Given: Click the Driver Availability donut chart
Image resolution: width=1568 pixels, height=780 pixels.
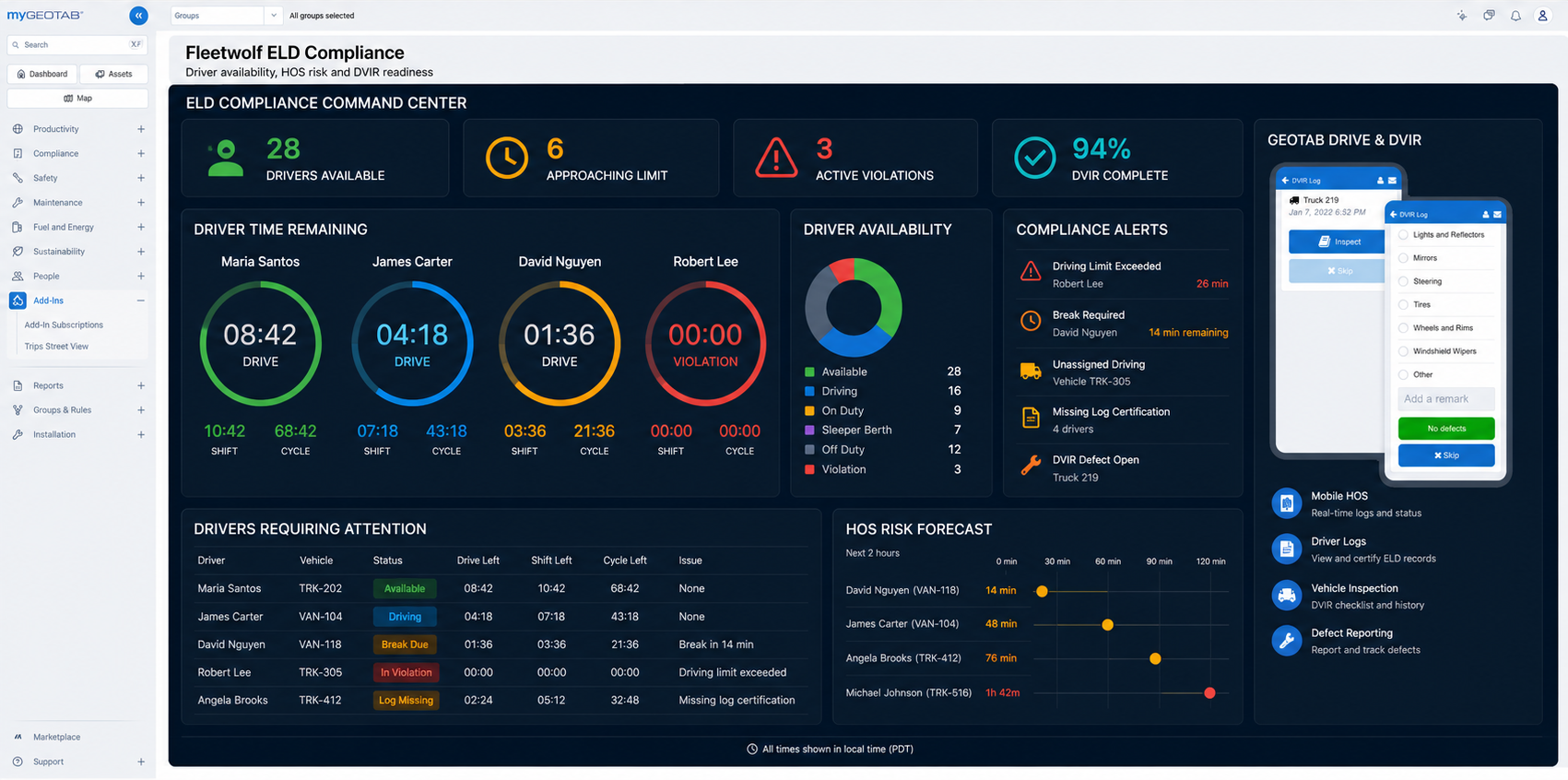Looking at the screenshot, I should pyautogui.click(x=854, y=307).
